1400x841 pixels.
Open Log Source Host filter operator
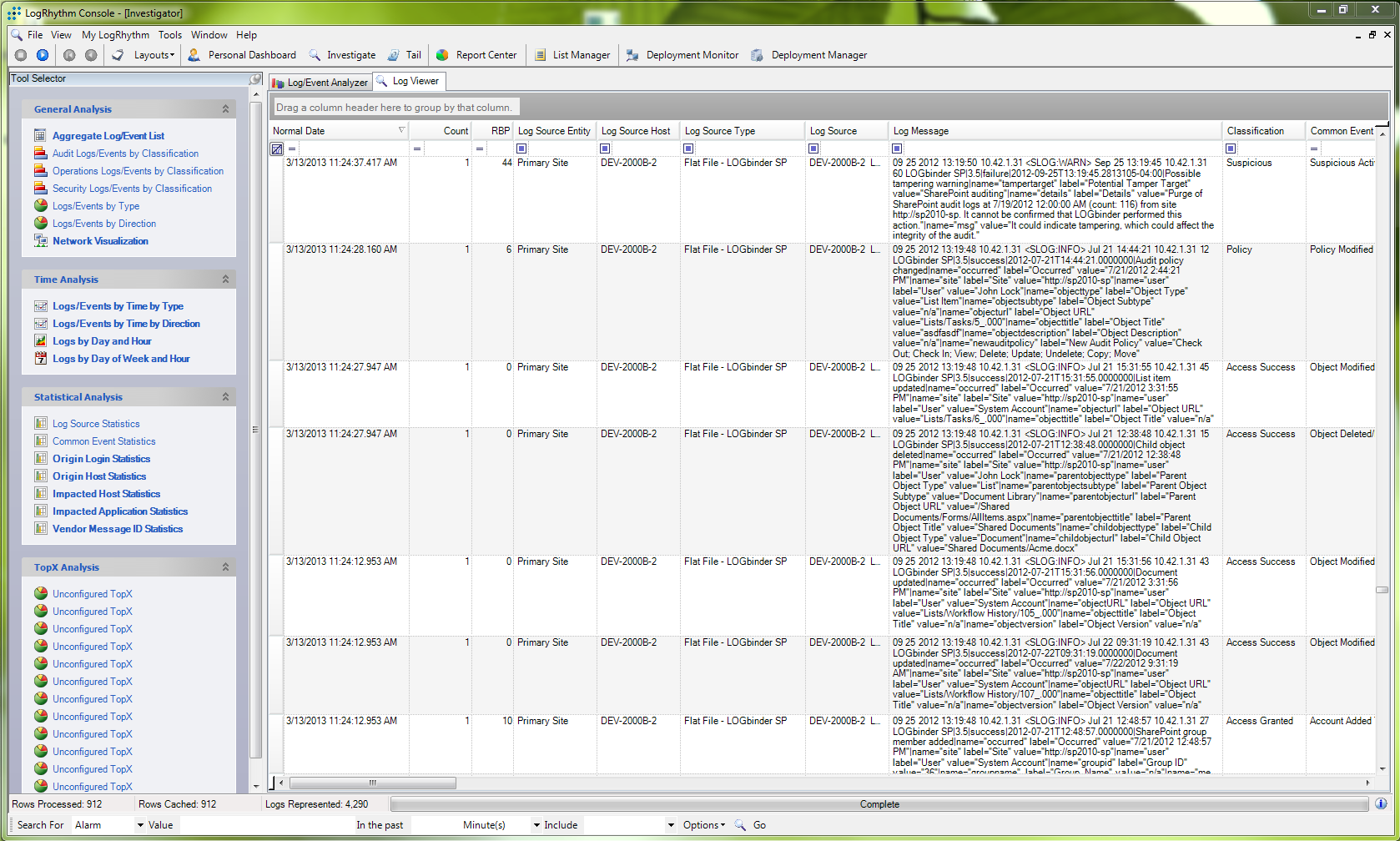605,149
